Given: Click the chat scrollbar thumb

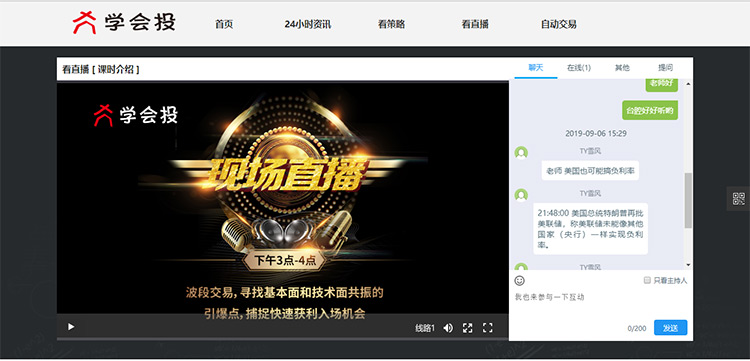Looking at the screenshot, I should (688, 200).
